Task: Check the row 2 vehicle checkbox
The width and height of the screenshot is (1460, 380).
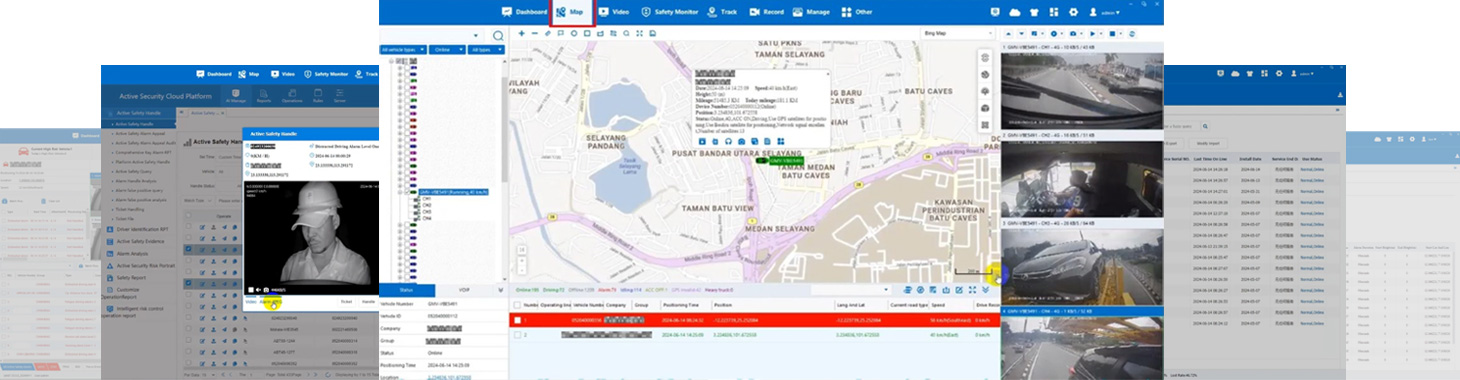Action: [517, 335]
